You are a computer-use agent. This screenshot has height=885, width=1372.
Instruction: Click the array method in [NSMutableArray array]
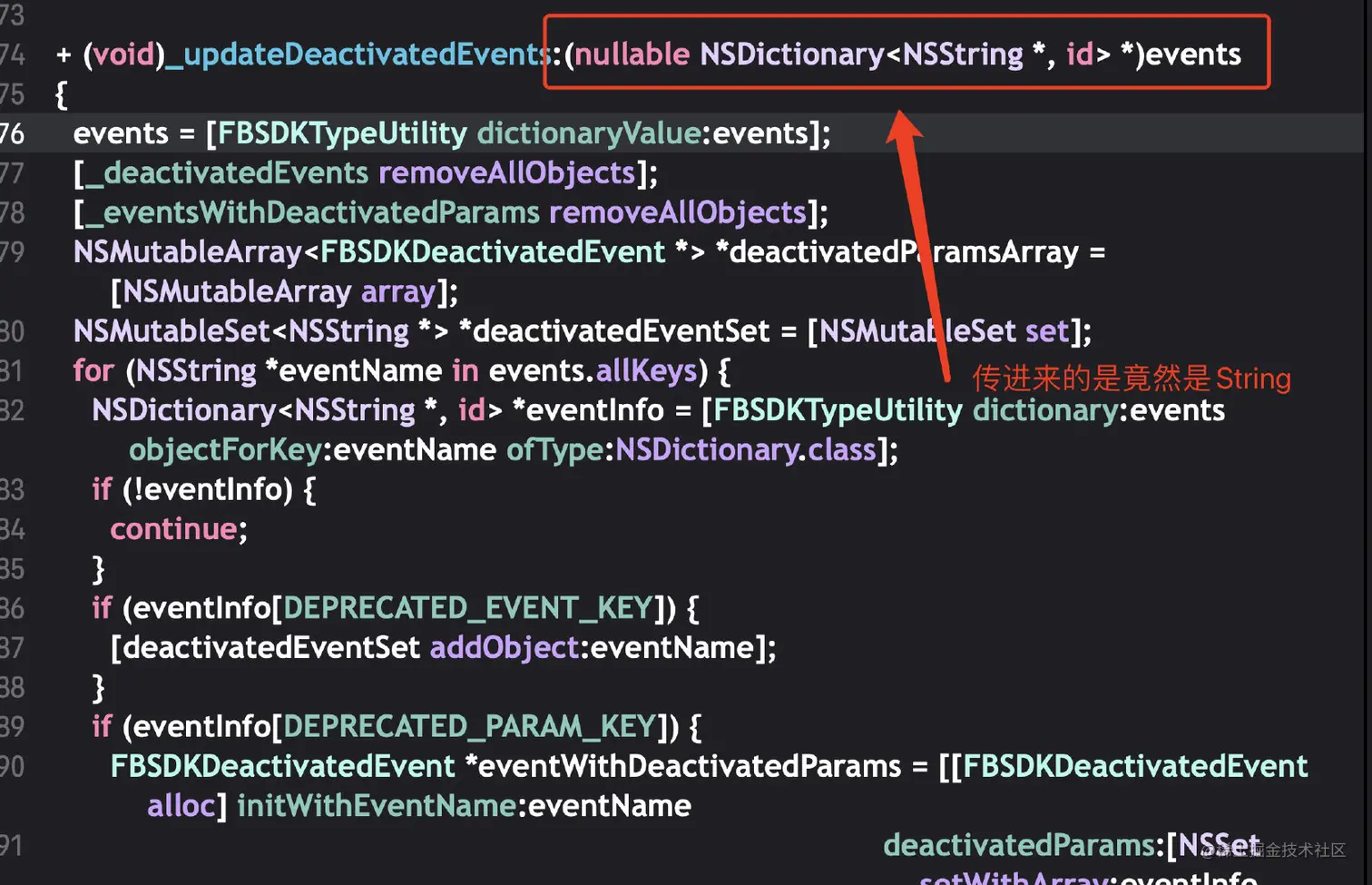point(399,291)
